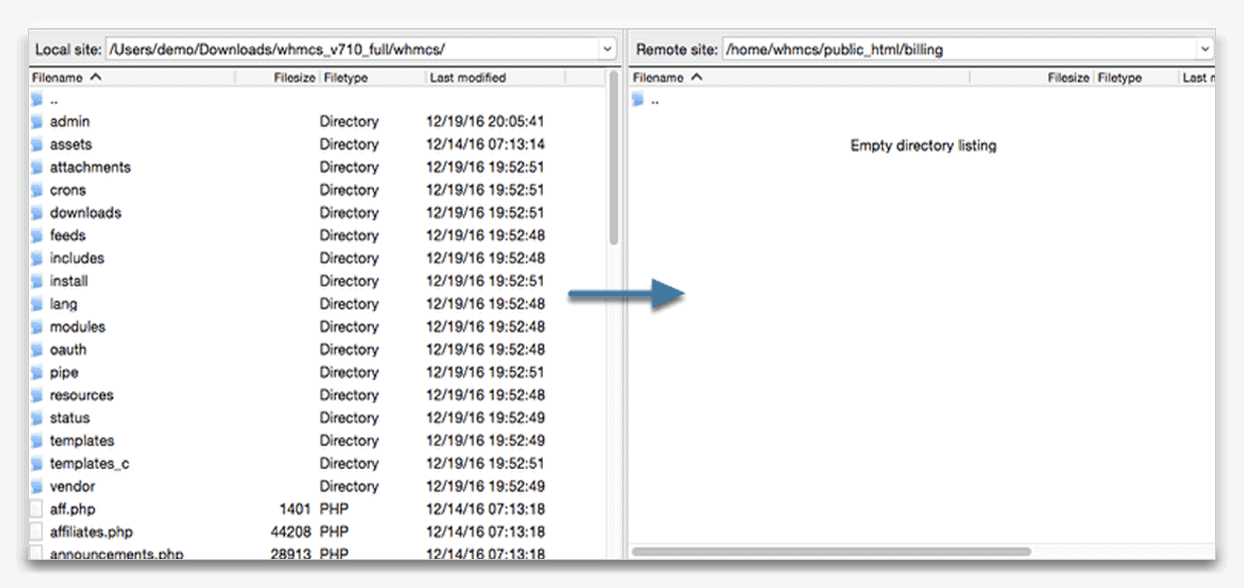Image resolution: width=1244 pixels, height=588 pixels.
Task: Select the aff.php file icon
Action: click(37, 509)
